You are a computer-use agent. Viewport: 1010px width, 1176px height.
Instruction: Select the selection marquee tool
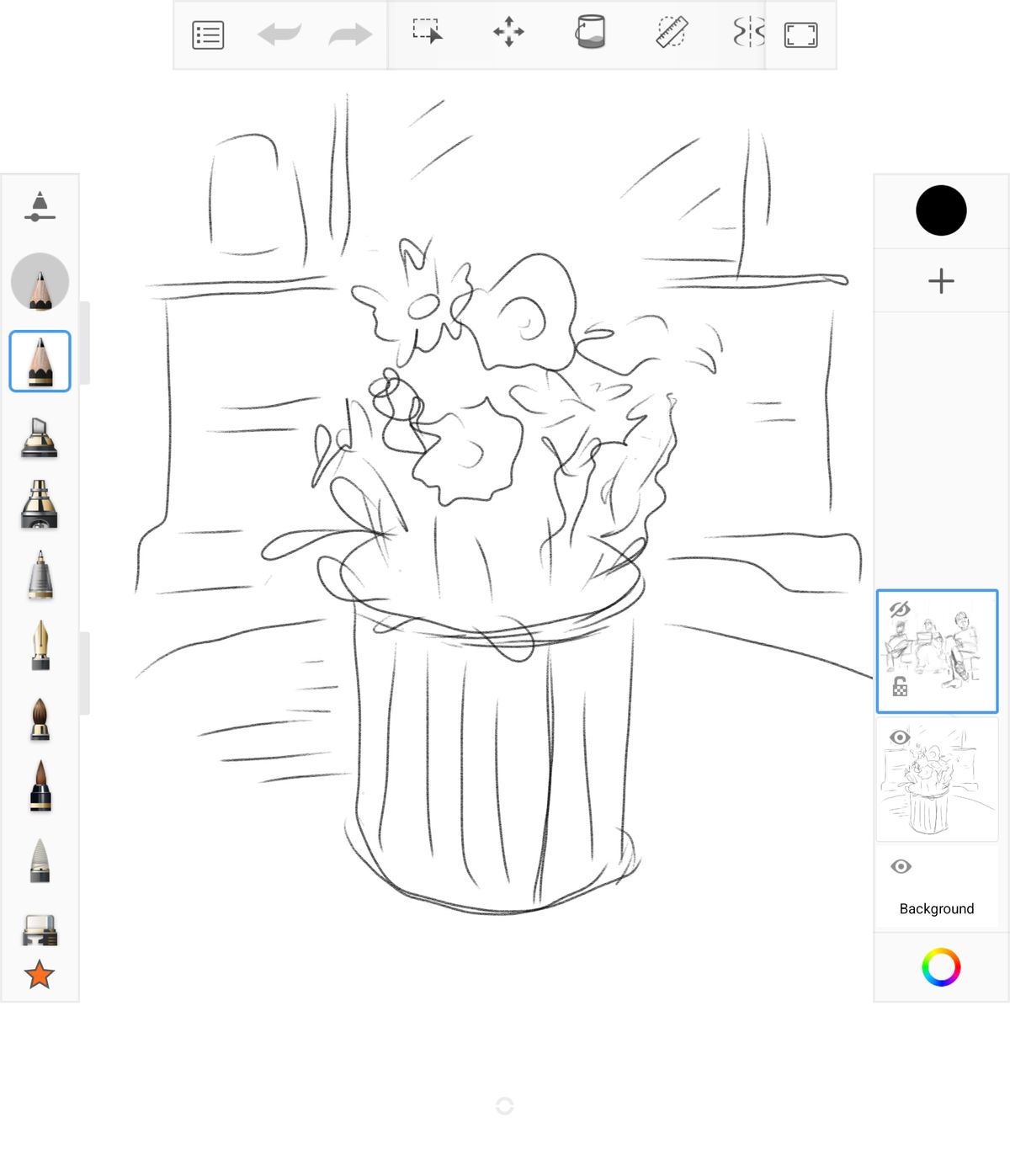428,32
